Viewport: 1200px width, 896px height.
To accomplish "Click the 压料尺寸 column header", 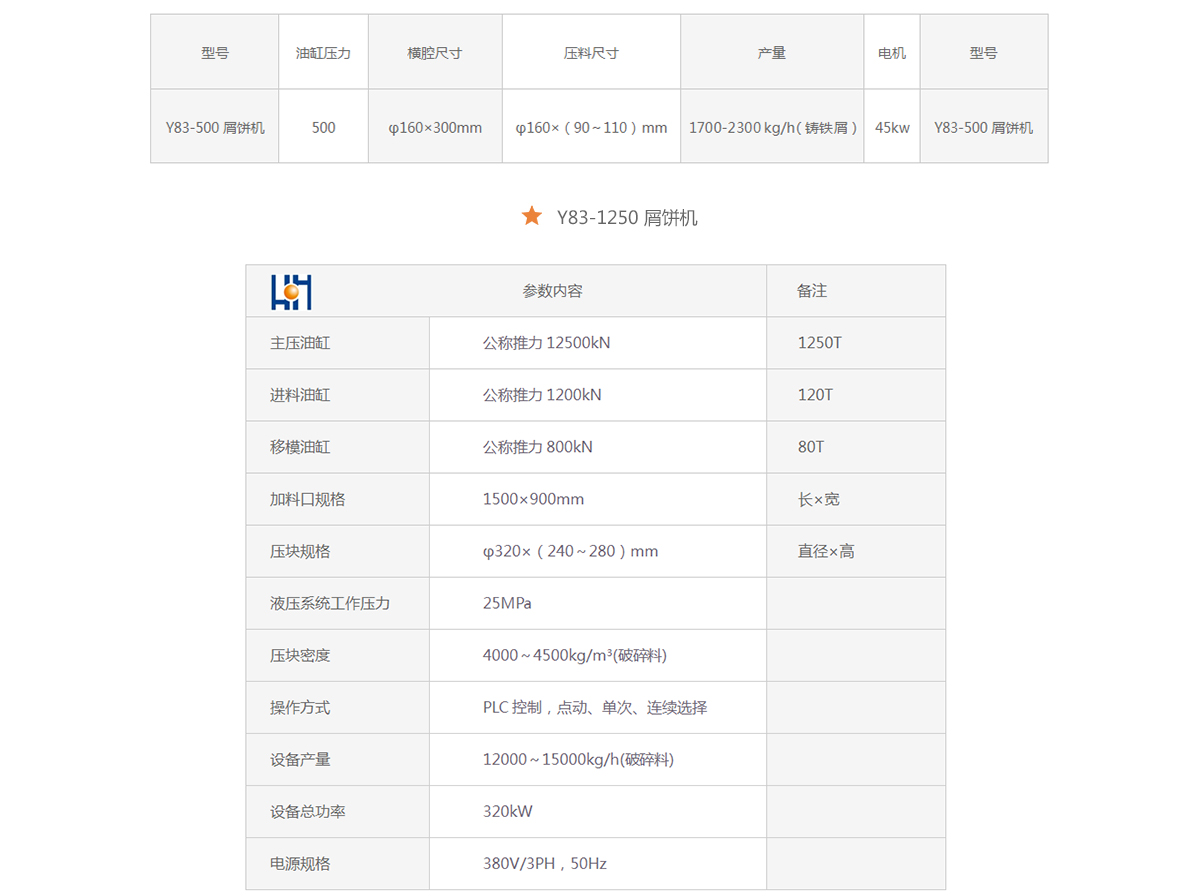I will pos(591,53).
